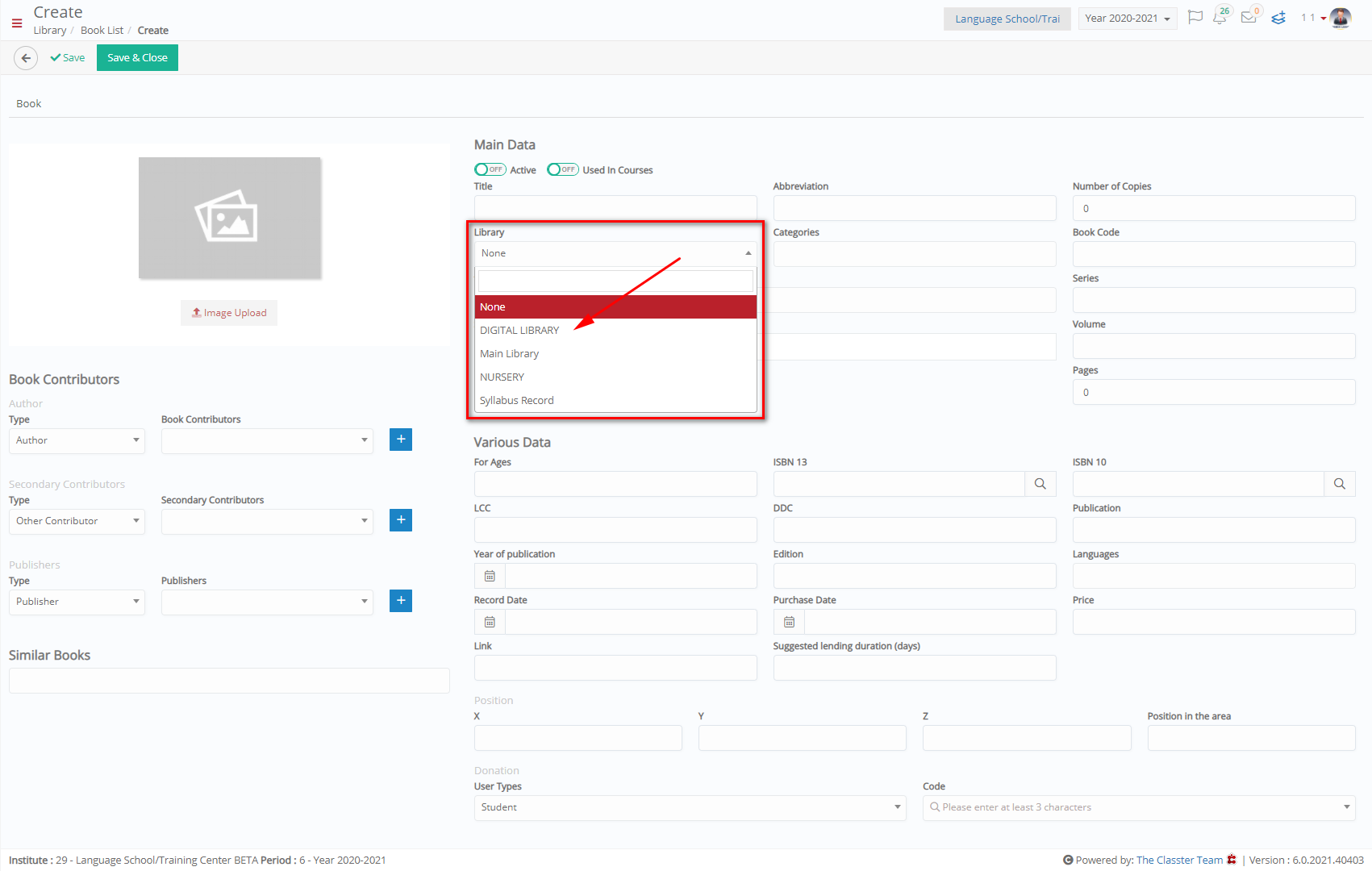Open Purchase Date calendar picker
The image size is (1372, 871).
[x=789, y=622]
